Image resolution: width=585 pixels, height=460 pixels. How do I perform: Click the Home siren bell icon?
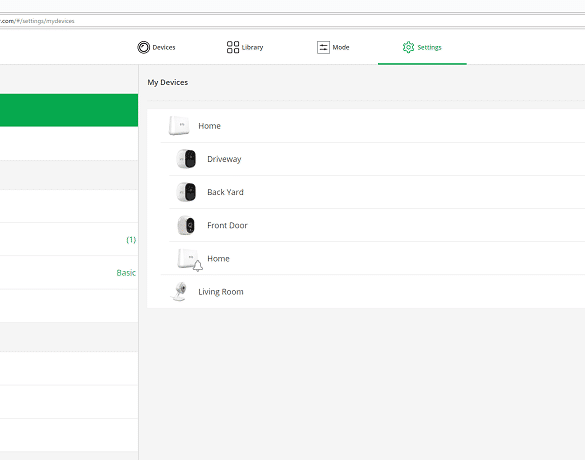198,266
